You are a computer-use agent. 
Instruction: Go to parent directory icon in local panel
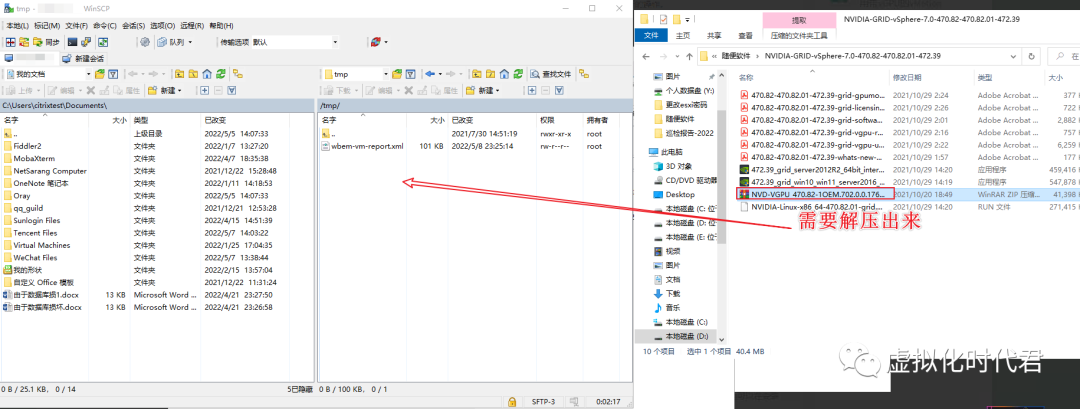[x=179, y=74]
